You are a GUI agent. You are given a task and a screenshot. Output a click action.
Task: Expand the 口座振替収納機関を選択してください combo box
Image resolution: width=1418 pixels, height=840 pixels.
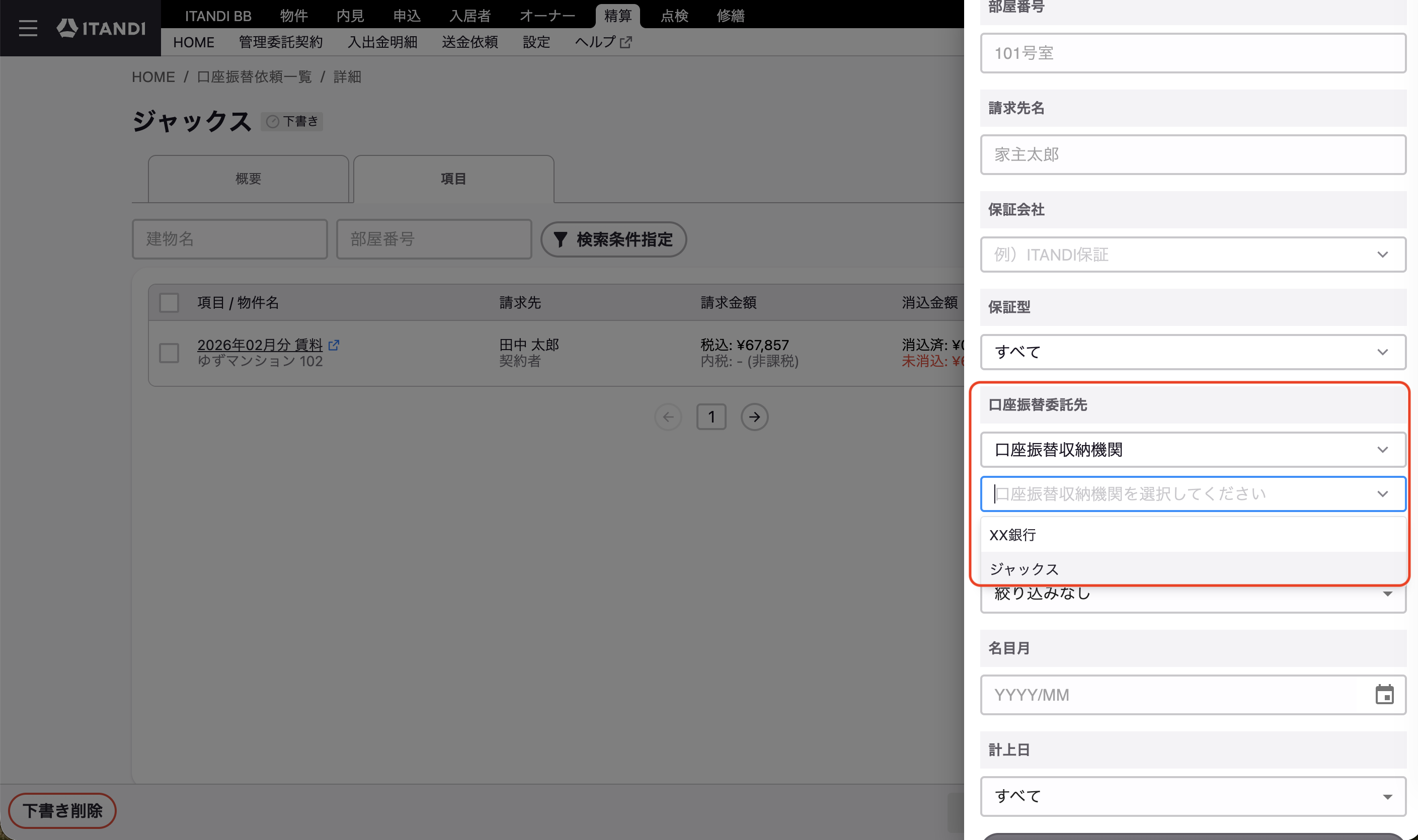tap(1193, 493)
